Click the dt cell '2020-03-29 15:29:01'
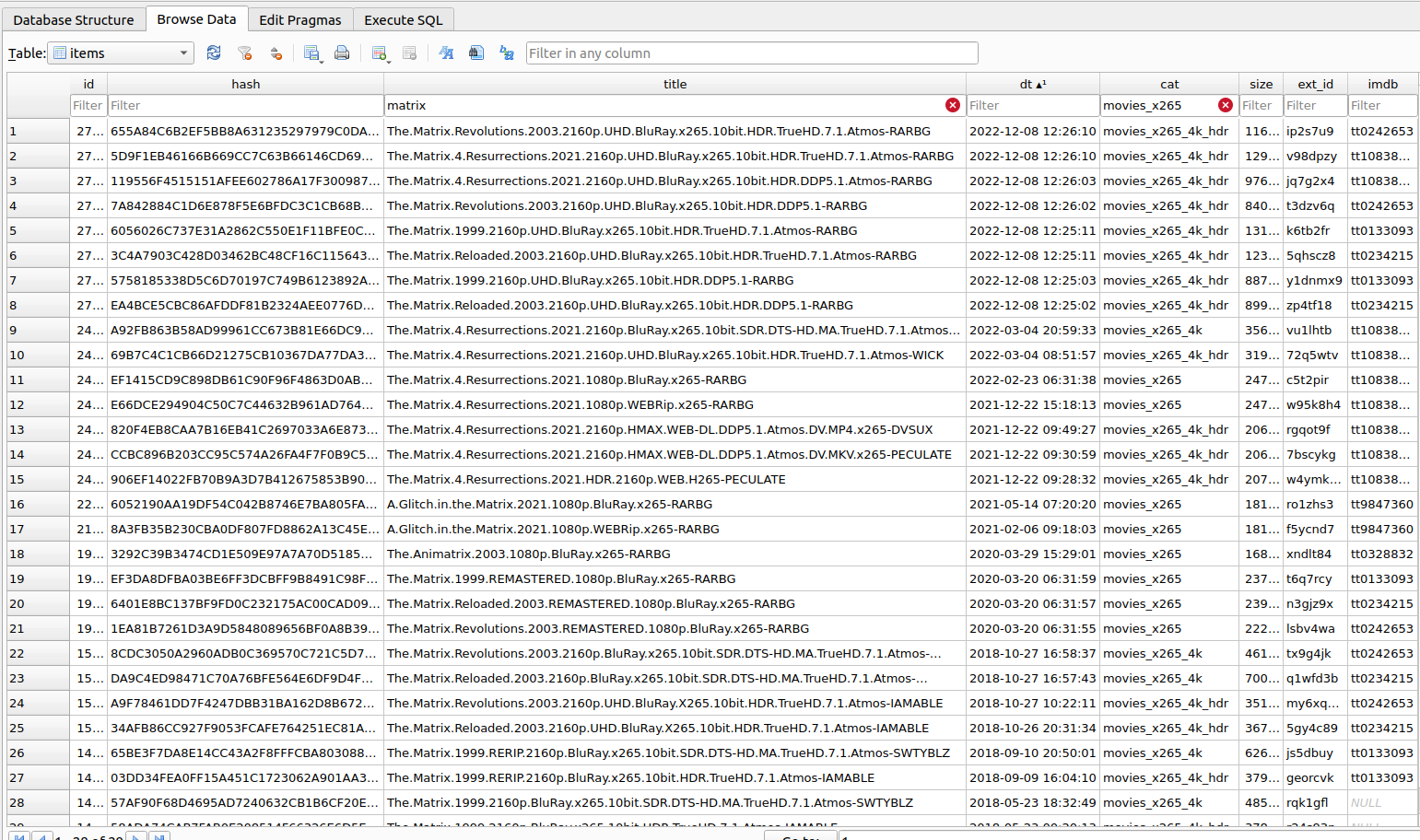 [x=1033, y=554]
